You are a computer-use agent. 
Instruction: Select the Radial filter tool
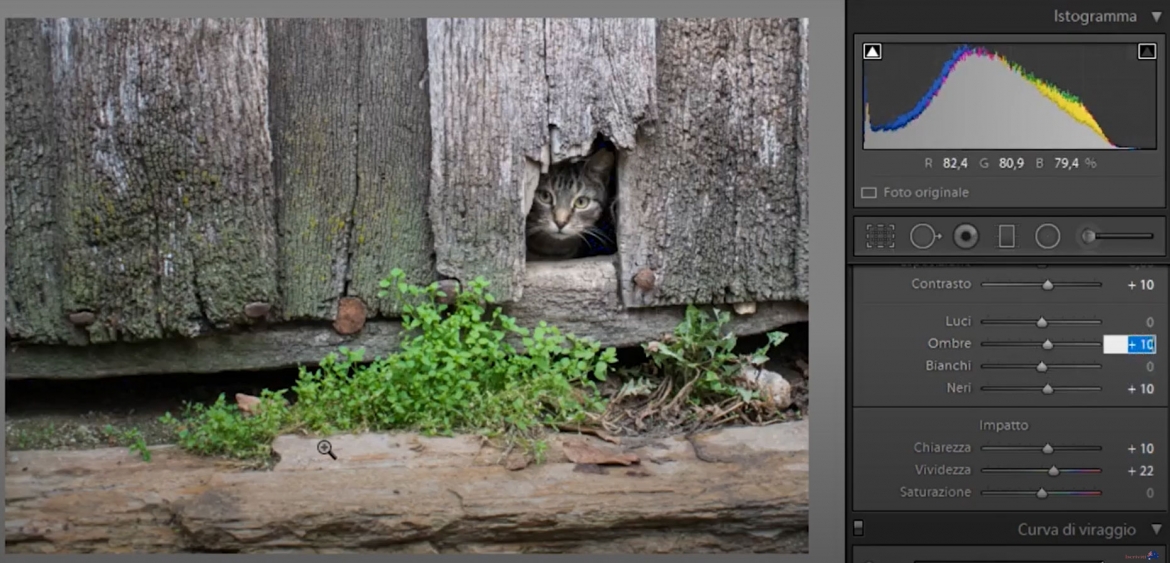1047,236
